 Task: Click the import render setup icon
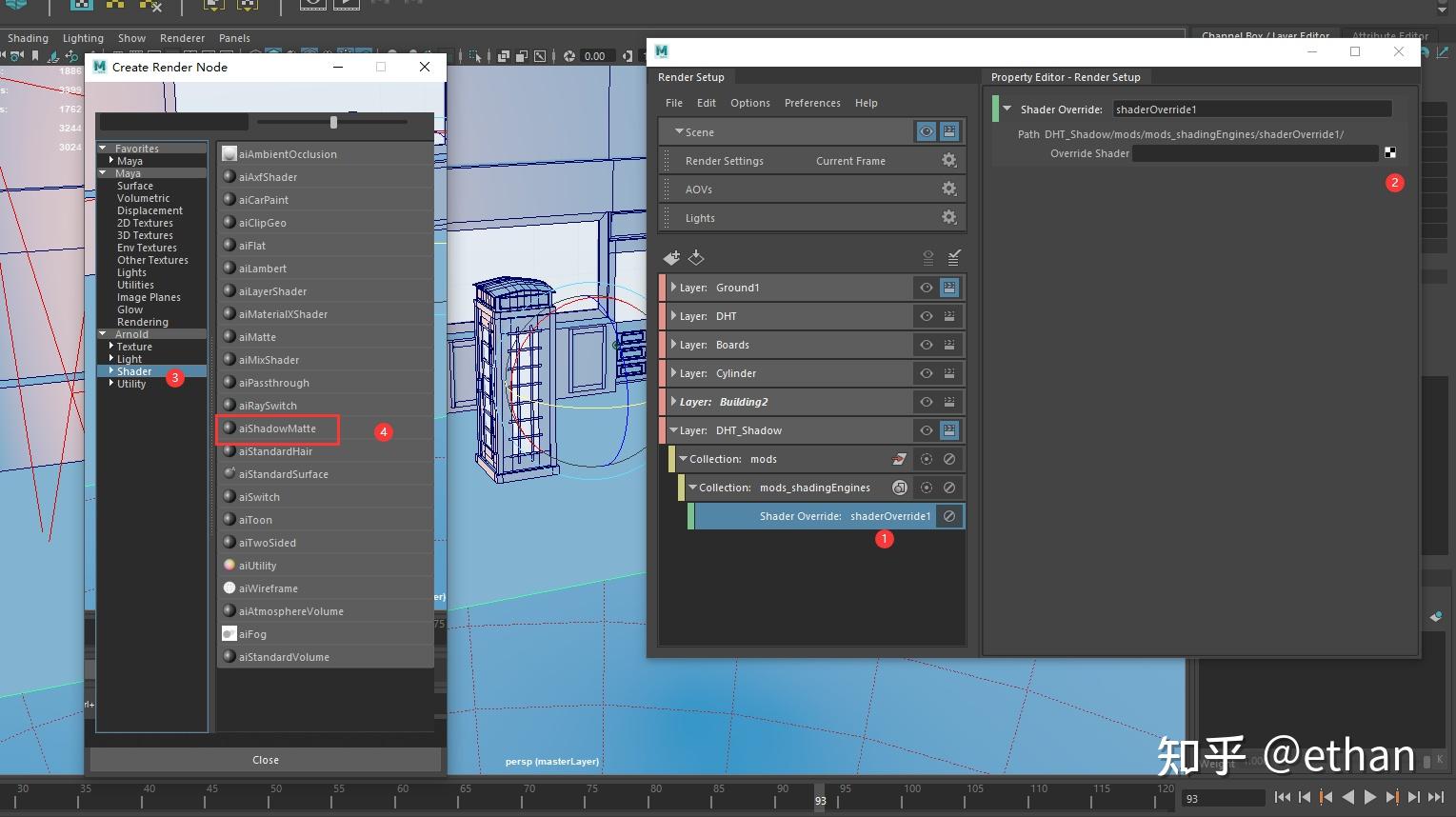(696, 257)
